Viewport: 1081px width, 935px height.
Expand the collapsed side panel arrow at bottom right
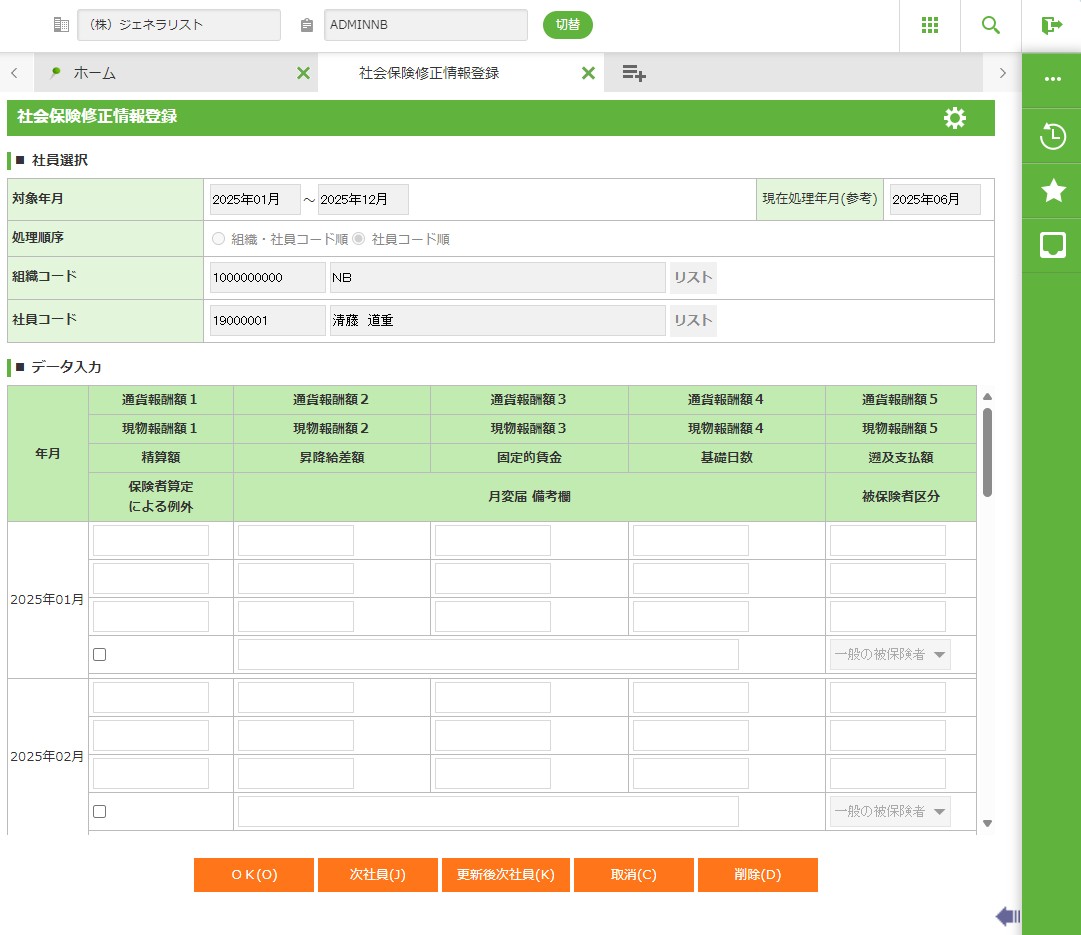coord(1007,916)
